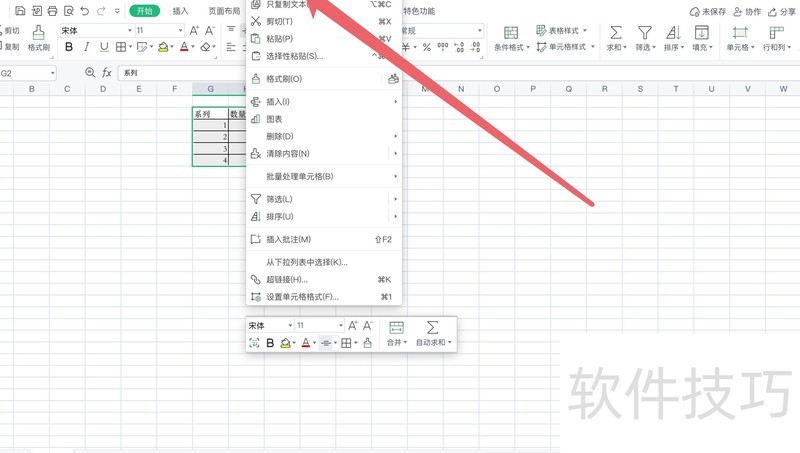Screen dimensions: 800x453
Task: Click the decrease decimal places icon
Action: (x=476, y=47)
